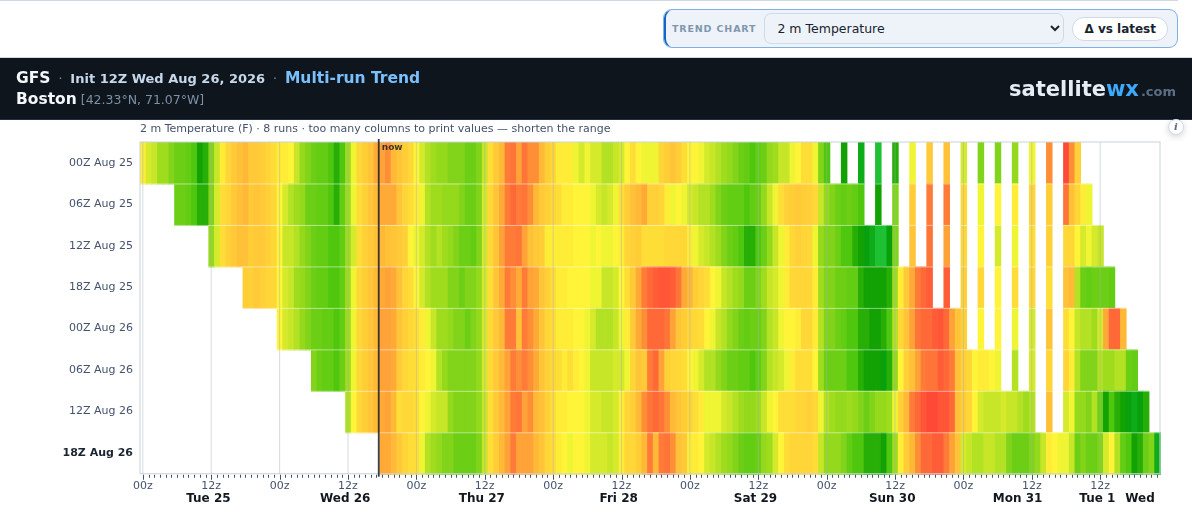Click the Sat 29 axis date label

click(755, 498)
